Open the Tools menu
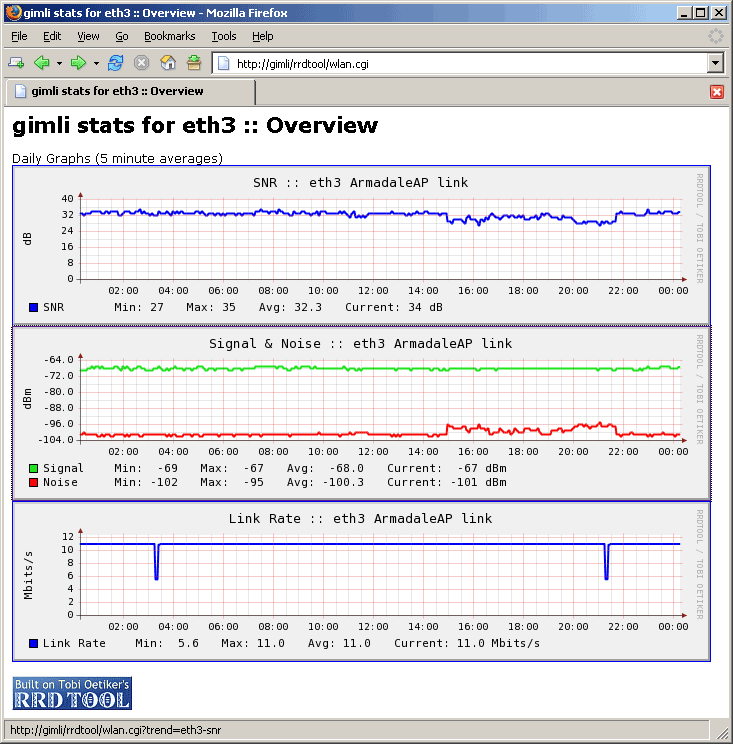The image size is (733, 744). click(223, 36)
